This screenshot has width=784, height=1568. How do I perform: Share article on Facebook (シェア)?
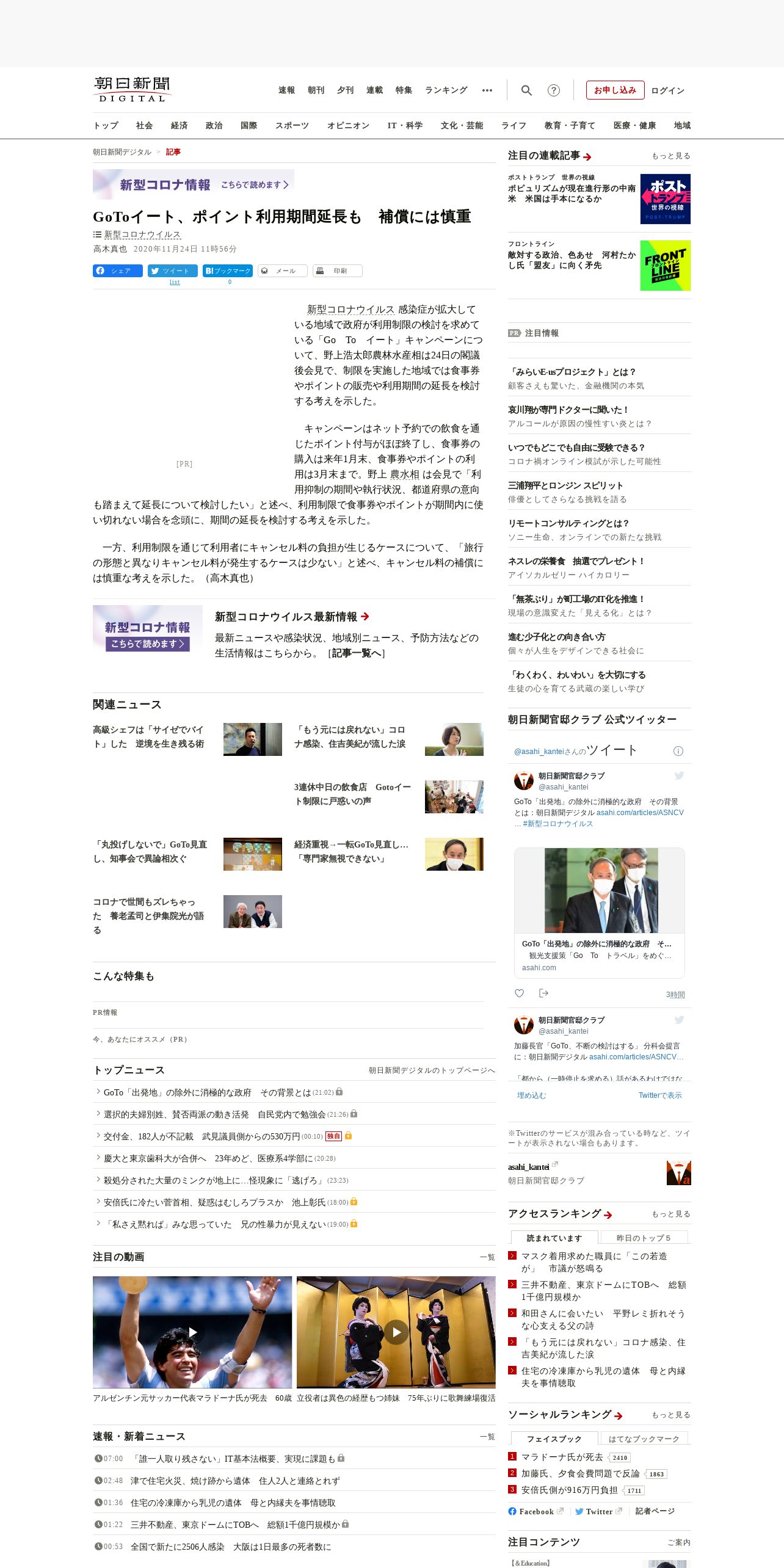pyautogui.click(x=118, y=270)
